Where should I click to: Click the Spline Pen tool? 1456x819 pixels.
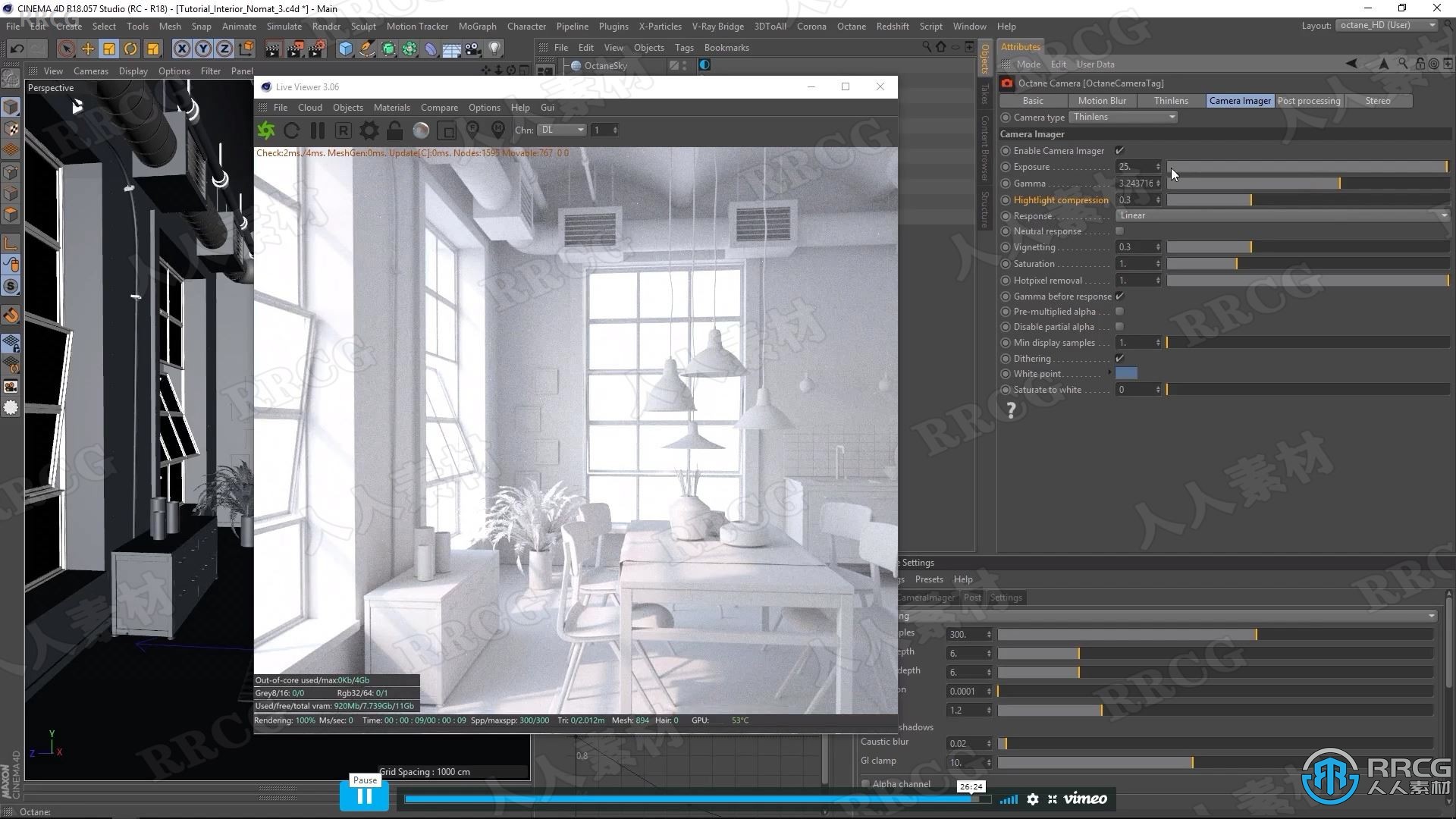[x=367, y=49]
